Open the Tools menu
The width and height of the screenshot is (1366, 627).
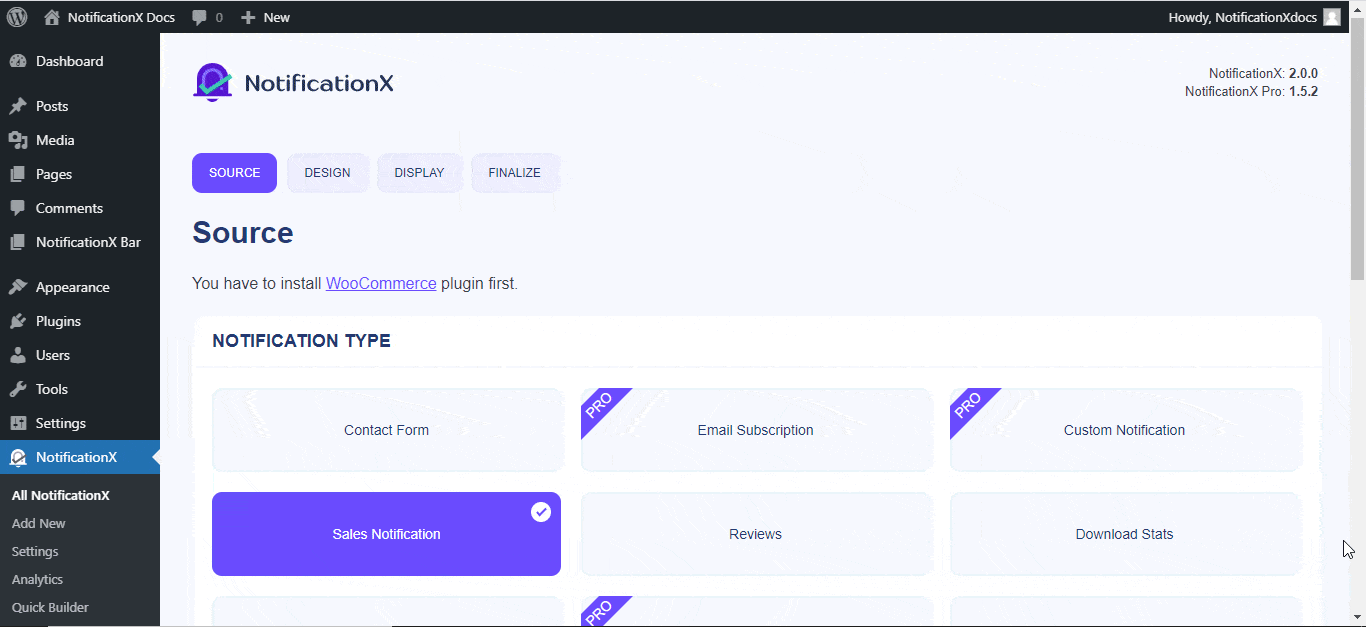pyautogui.click(x=80, y=389)
